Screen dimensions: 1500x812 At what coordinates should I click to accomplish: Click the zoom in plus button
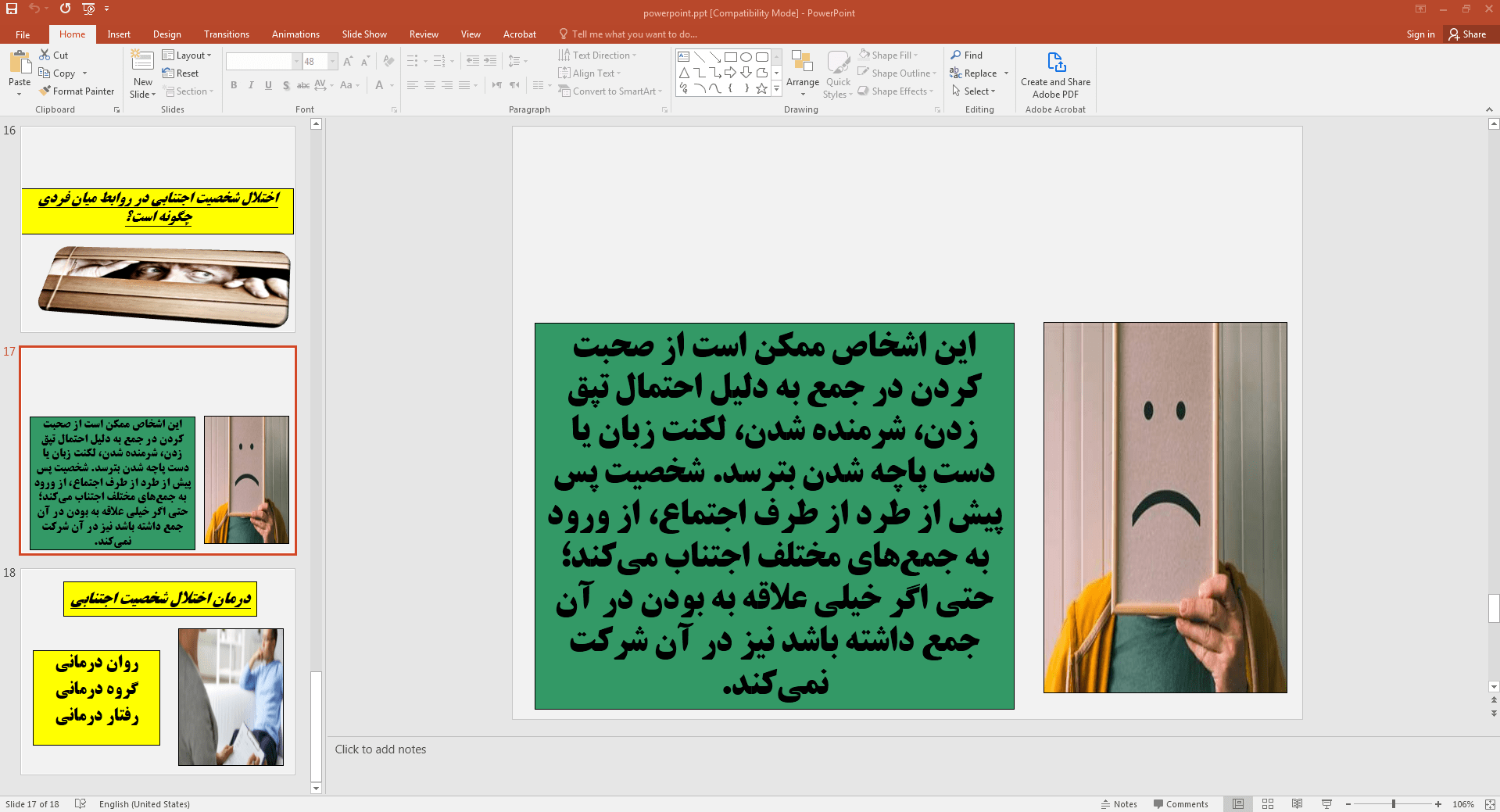coord(1438,804)
